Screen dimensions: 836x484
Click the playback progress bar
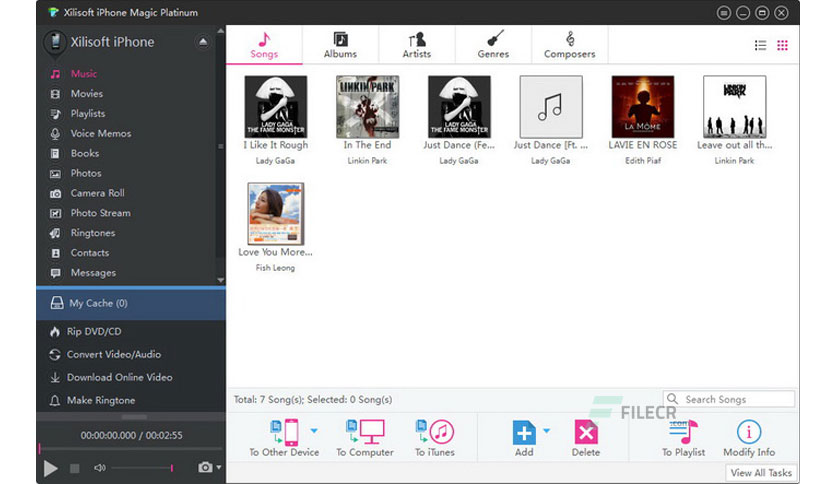tap(131, 449)
